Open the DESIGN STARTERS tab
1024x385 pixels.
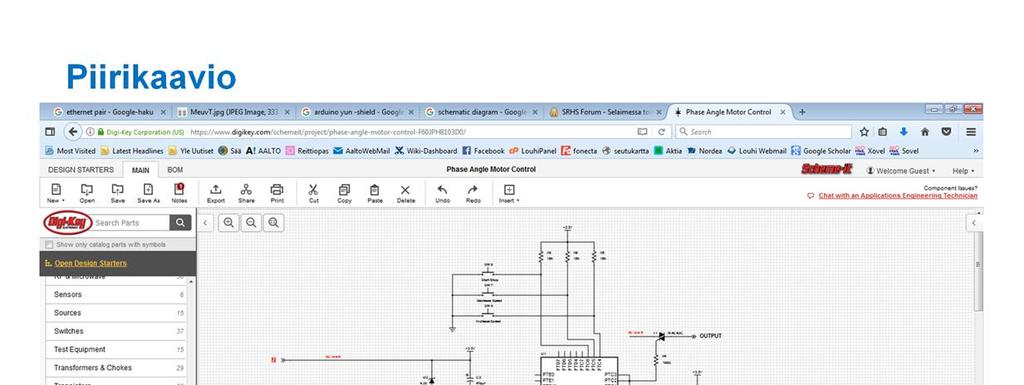tap(81, 170)
